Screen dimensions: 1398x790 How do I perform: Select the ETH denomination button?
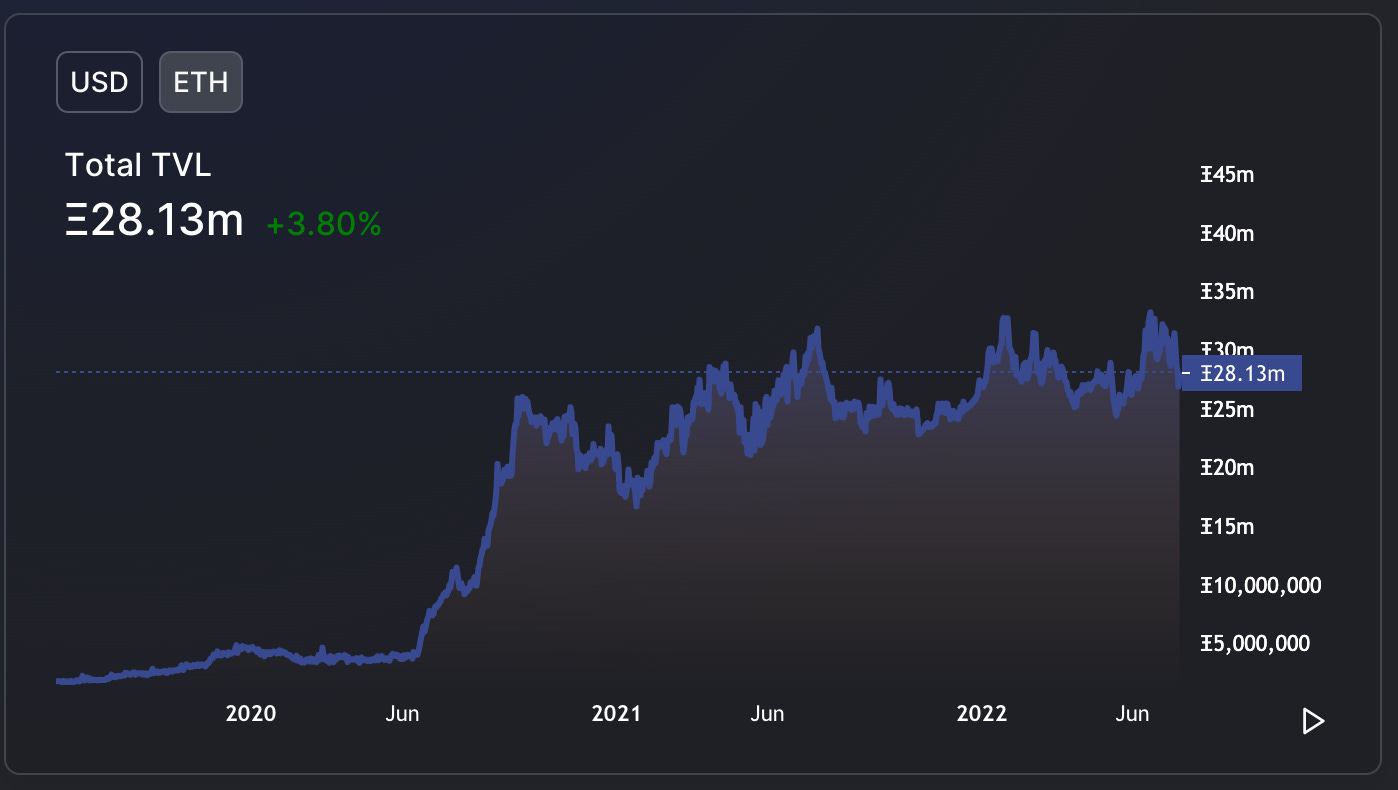201,82
